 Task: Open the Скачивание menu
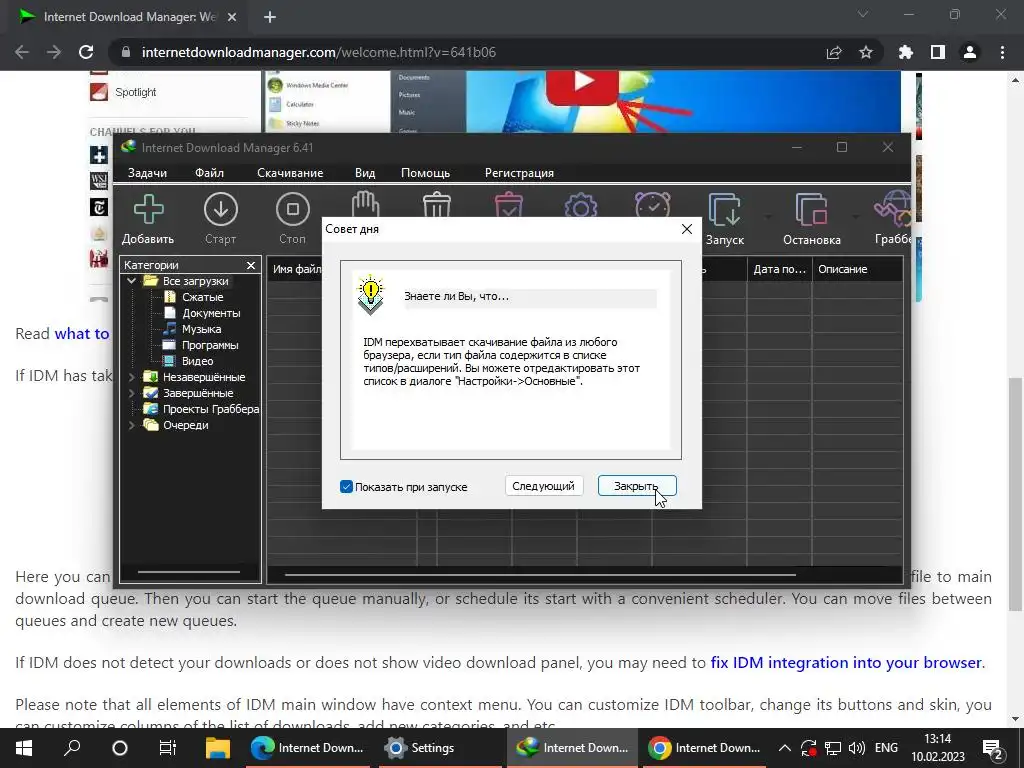pyautogui.click(x=290, y=173)
